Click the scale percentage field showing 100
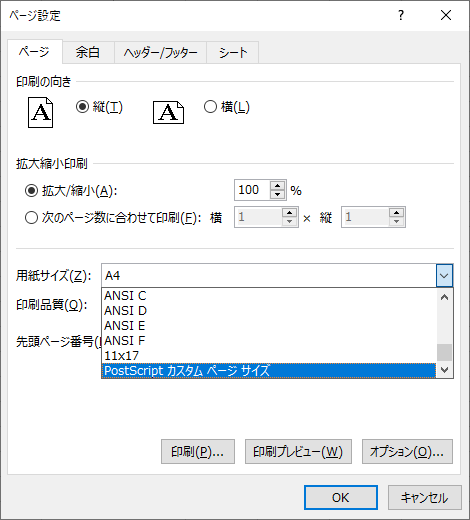 coord(253,190)
